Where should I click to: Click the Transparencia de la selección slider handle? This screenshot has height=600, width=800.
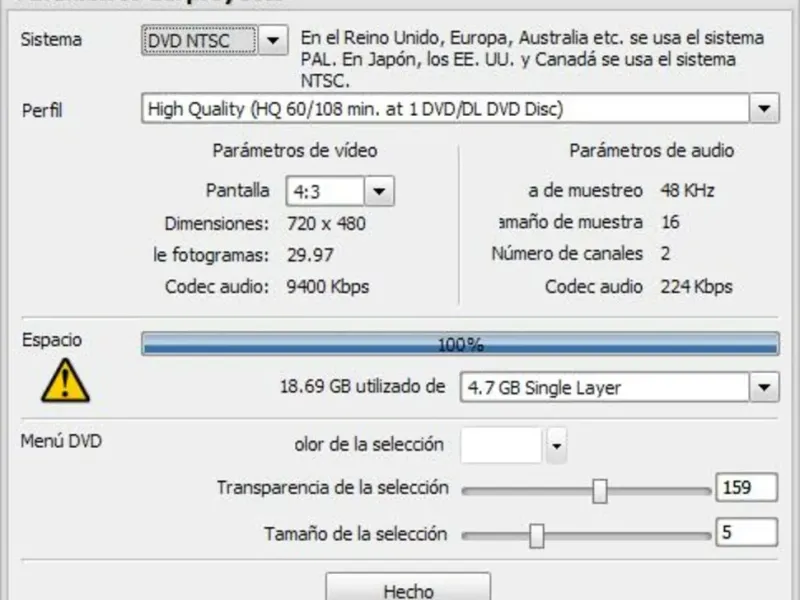599,491
